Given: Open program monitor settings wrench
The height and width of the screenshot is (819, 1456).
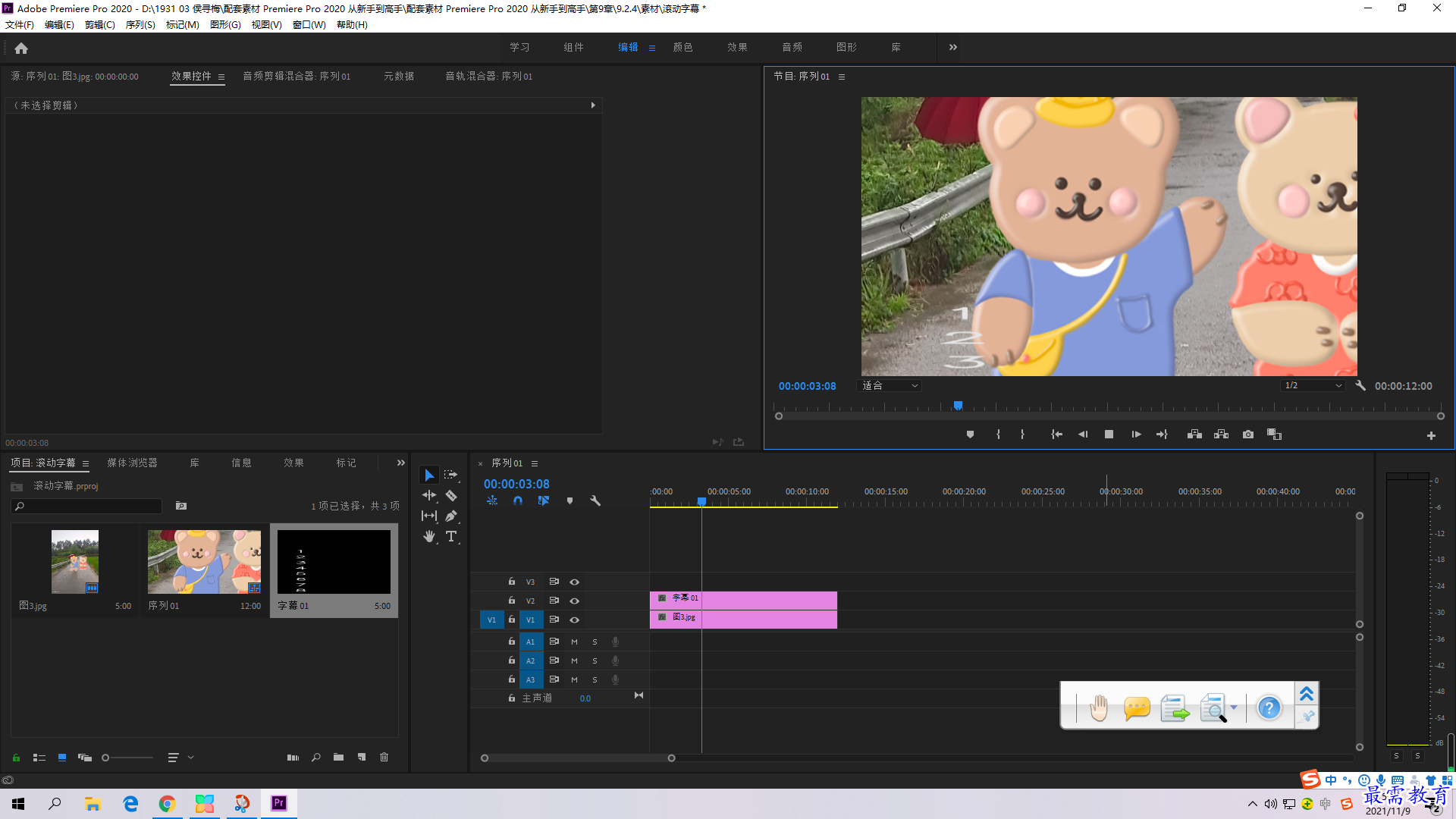Looking at the screenshot, I should tap(1360, 385).
